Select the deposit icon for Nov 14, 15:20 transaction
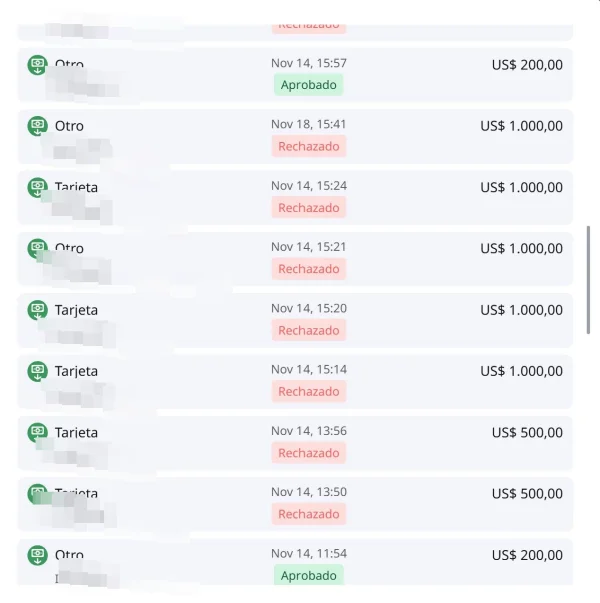600x603 pixels. pyautogui.click(x=37, y=310)
